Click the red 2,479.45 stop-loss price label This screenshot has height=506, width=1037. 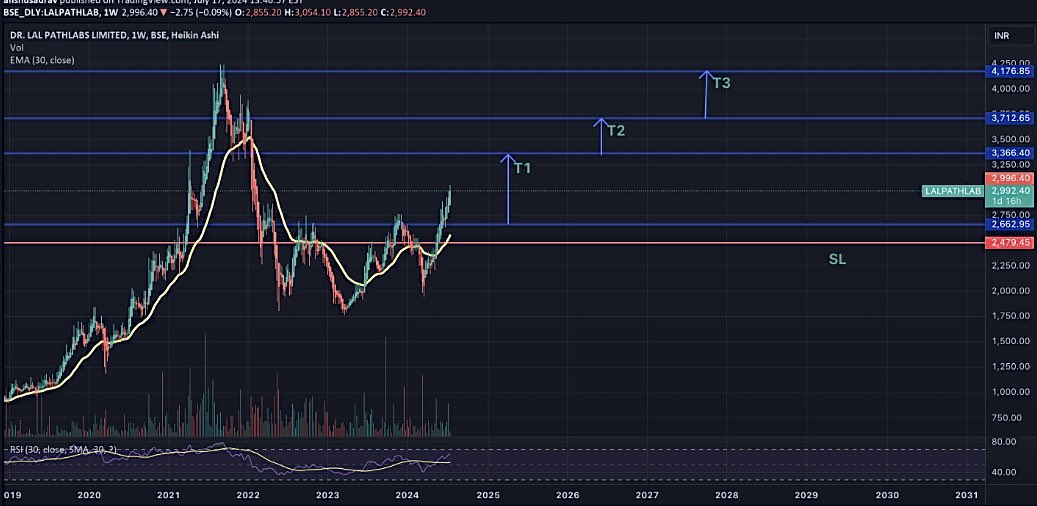1010,243
